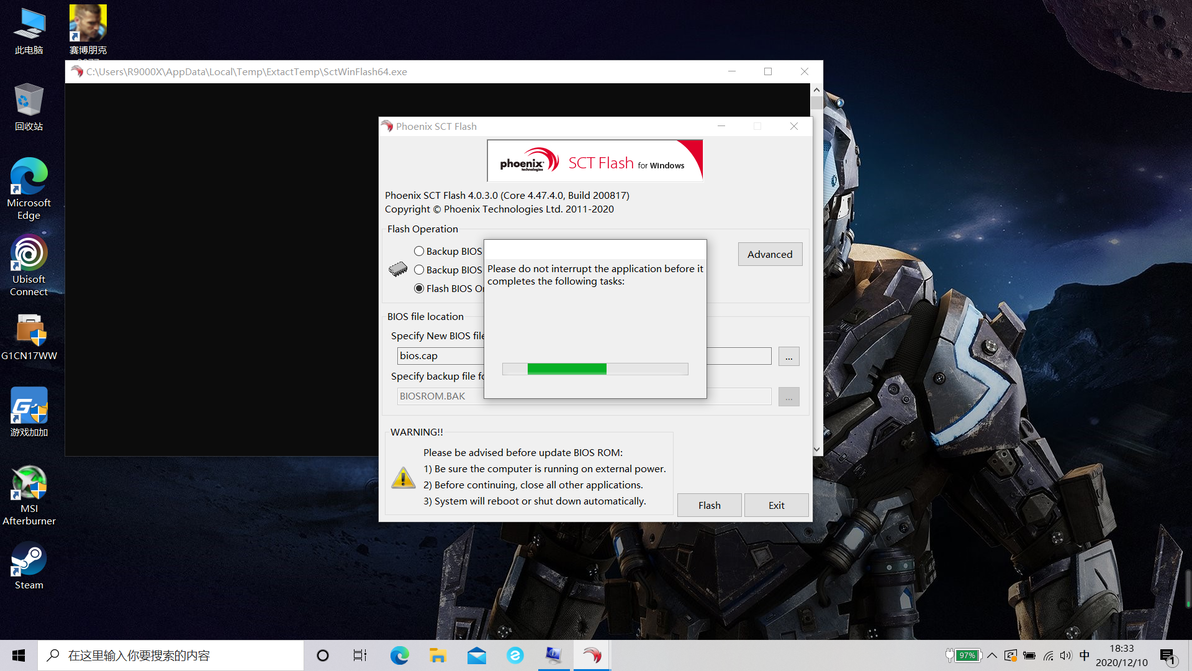Click the console window scroll-down arrow

816,449
